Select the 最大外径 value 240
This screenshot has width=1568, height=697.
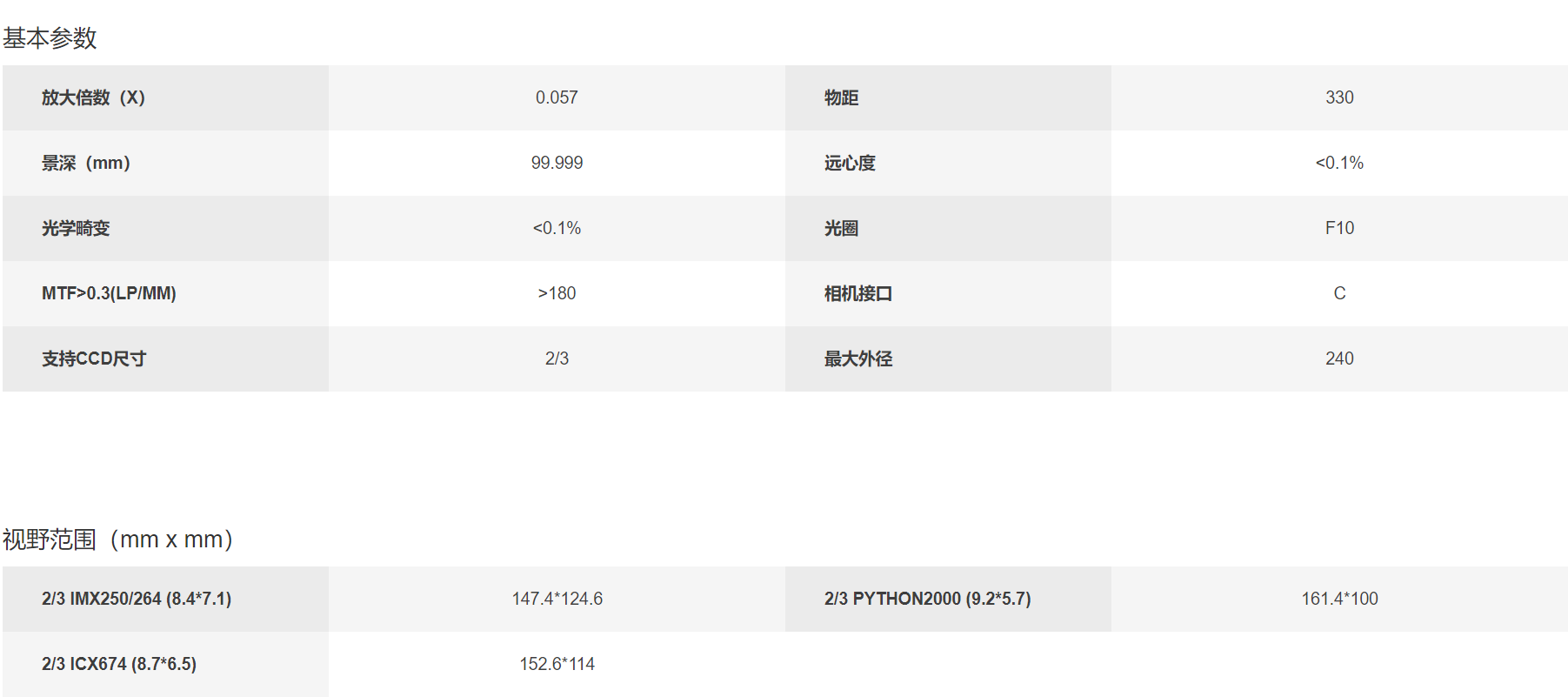tap(1339, 359)
